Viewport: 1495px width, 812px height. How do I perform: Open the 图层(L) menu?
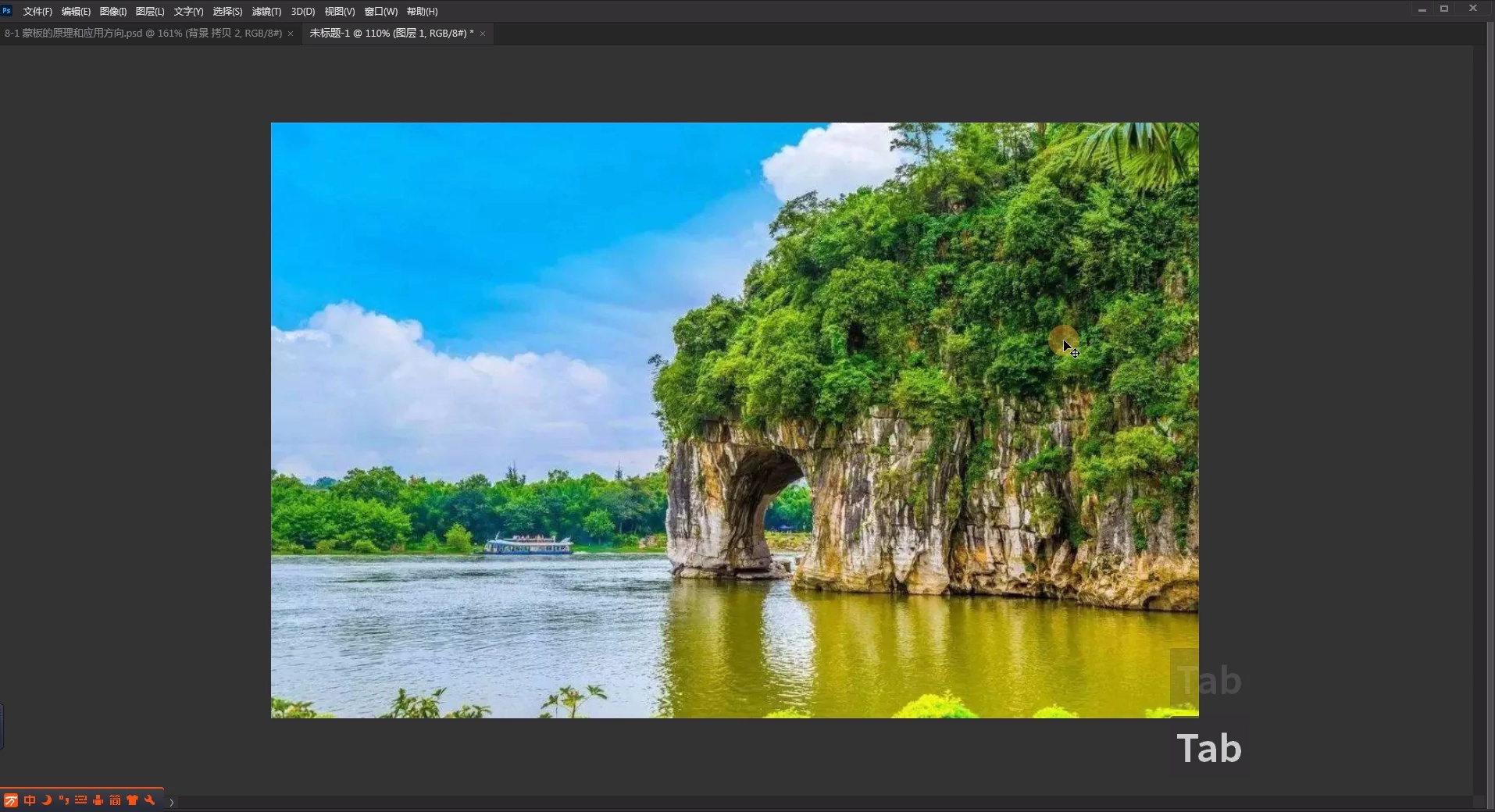click(149, 12)
